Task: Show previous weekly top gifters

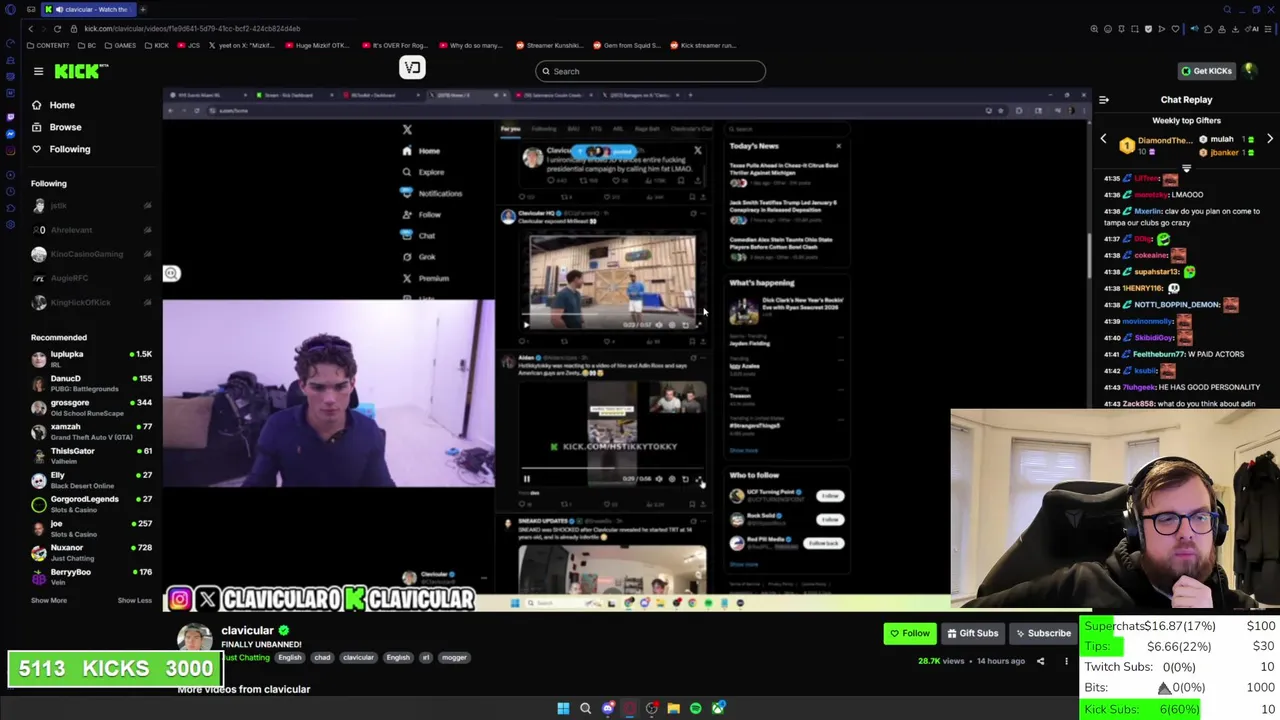Action: (1103, 140)
